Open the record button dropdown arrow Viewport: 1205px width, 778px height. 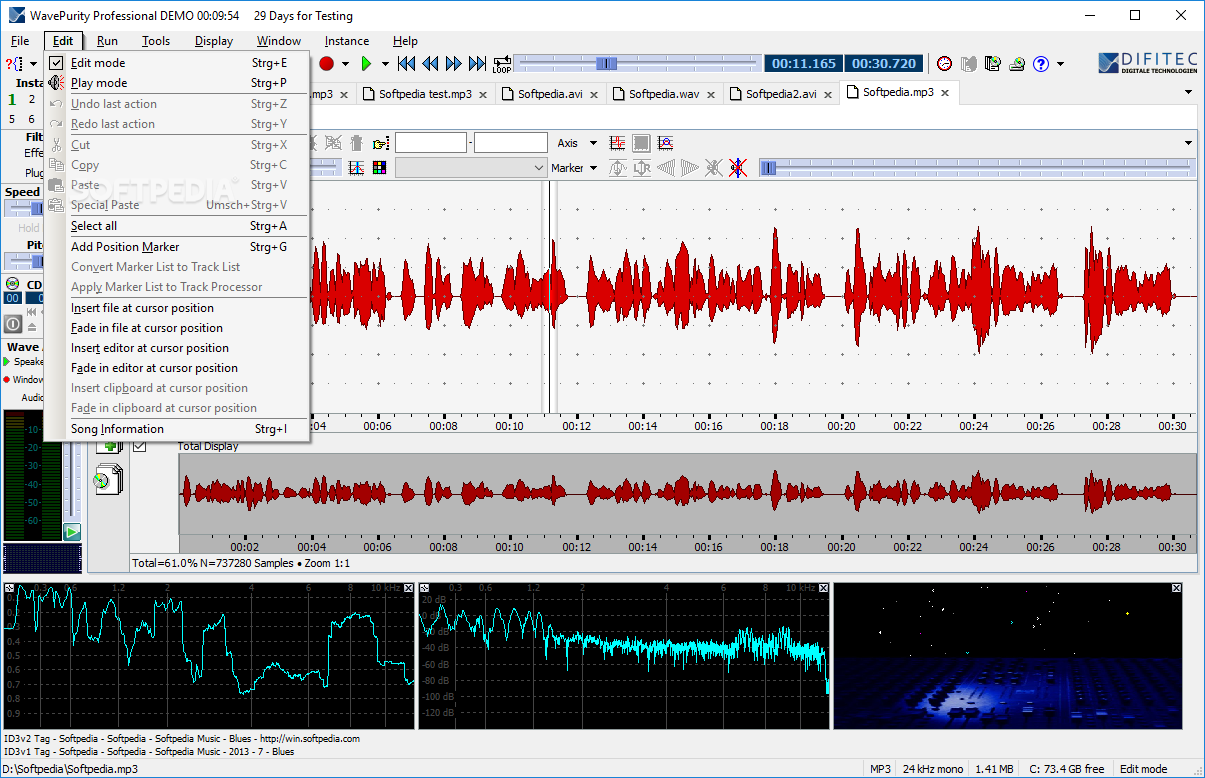click(345, 64)
